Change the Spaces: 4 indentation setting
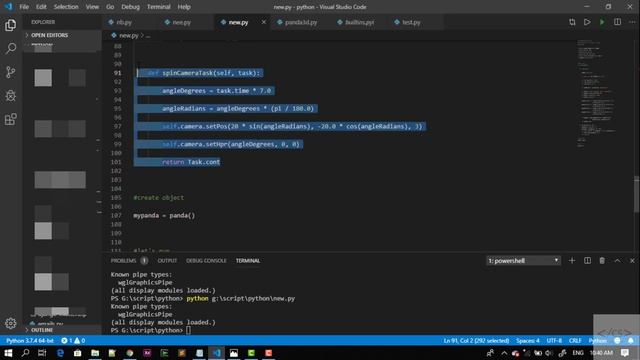640x360 pixels. coord(528,340)
